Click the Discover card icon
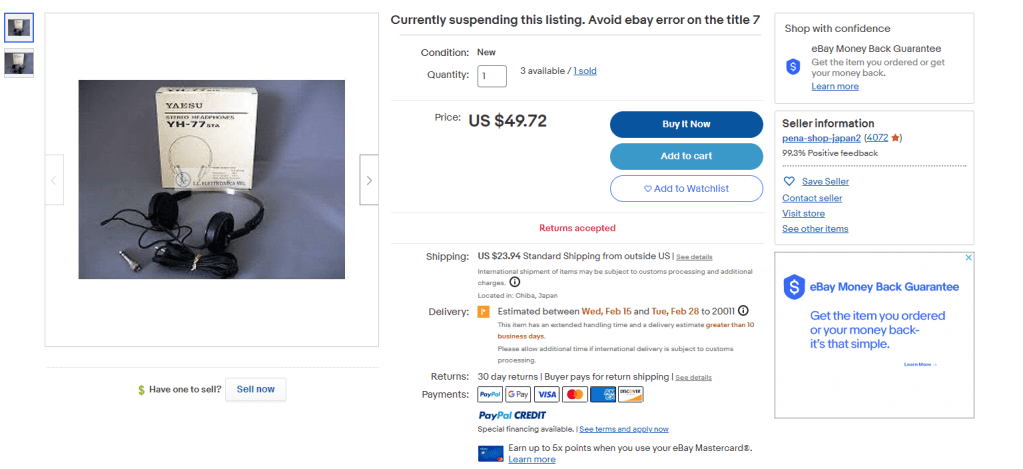 (630, 395)
